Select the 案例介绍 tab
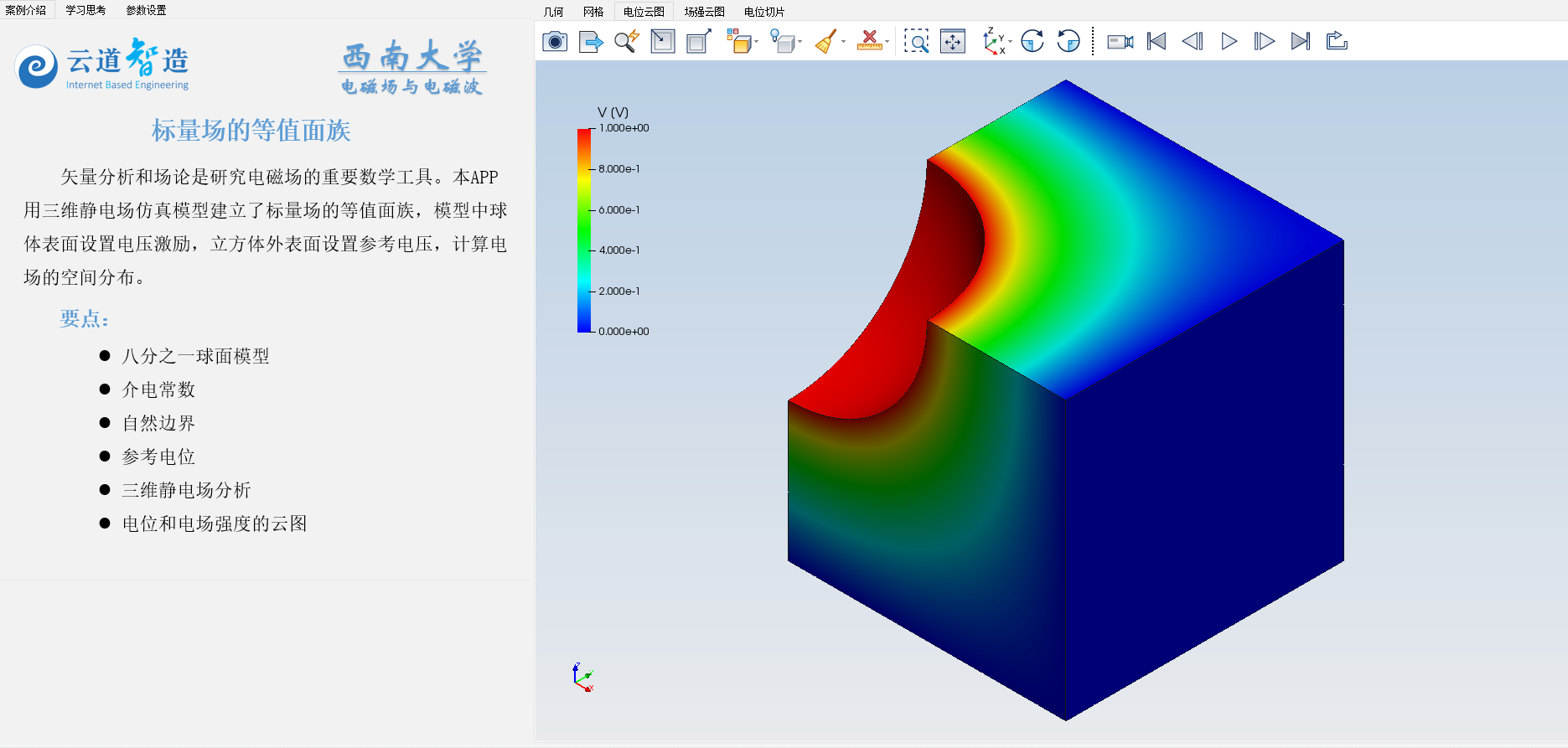The image size is (1568, 748). coord(26,10)
